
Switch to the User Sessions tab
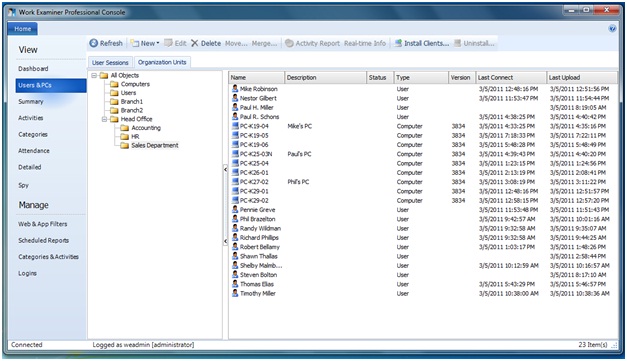tap(110, 62)
